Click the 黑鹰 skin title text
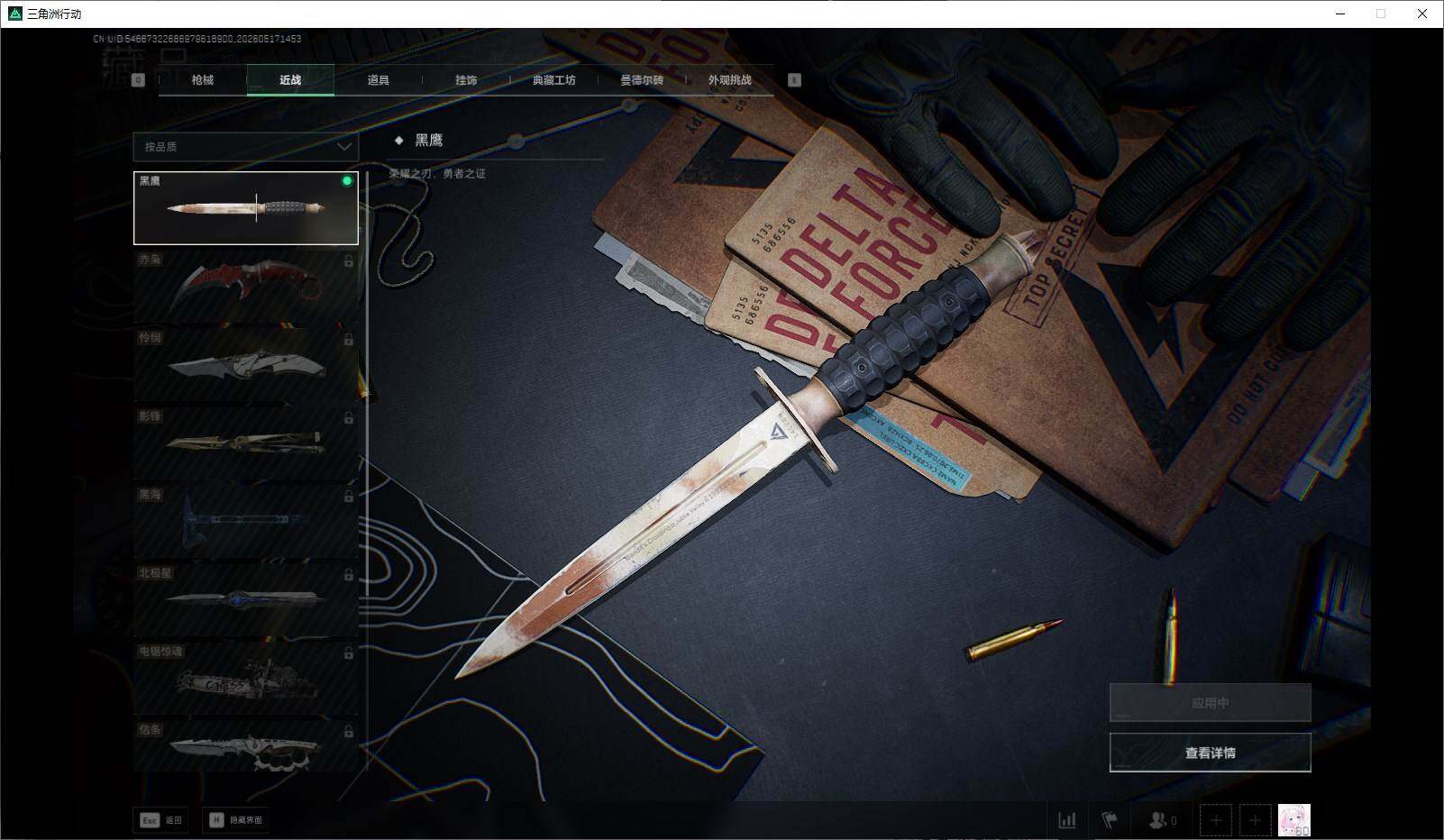Image resolution: width=1444 pixels, height=840 pixels. pyautogui.click(x=428, y=141)
